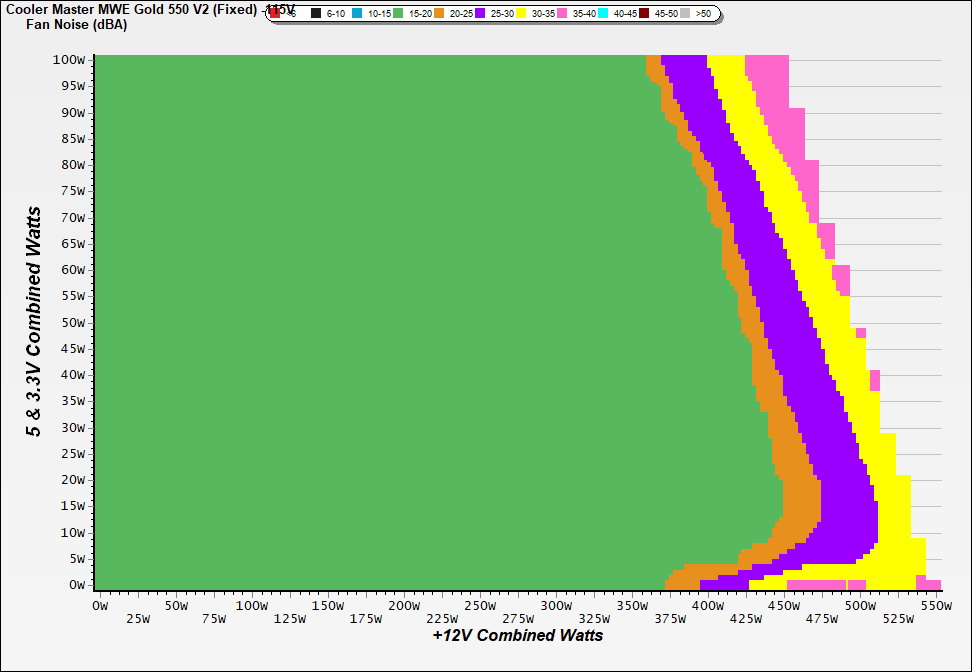Select the dark red 45-50 legend swatch

(x=645, y=14)
